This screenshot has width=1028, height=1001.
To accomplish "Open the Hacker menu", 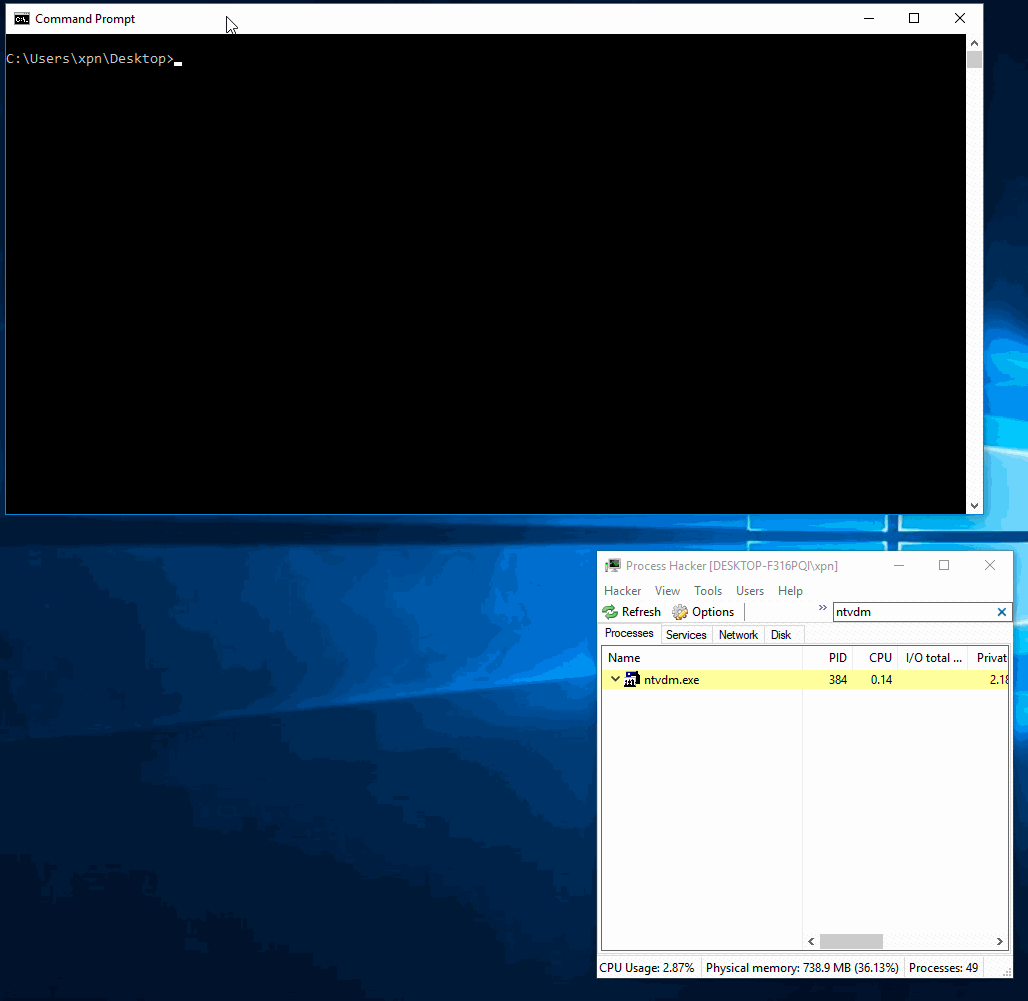I will coord(622,591).
